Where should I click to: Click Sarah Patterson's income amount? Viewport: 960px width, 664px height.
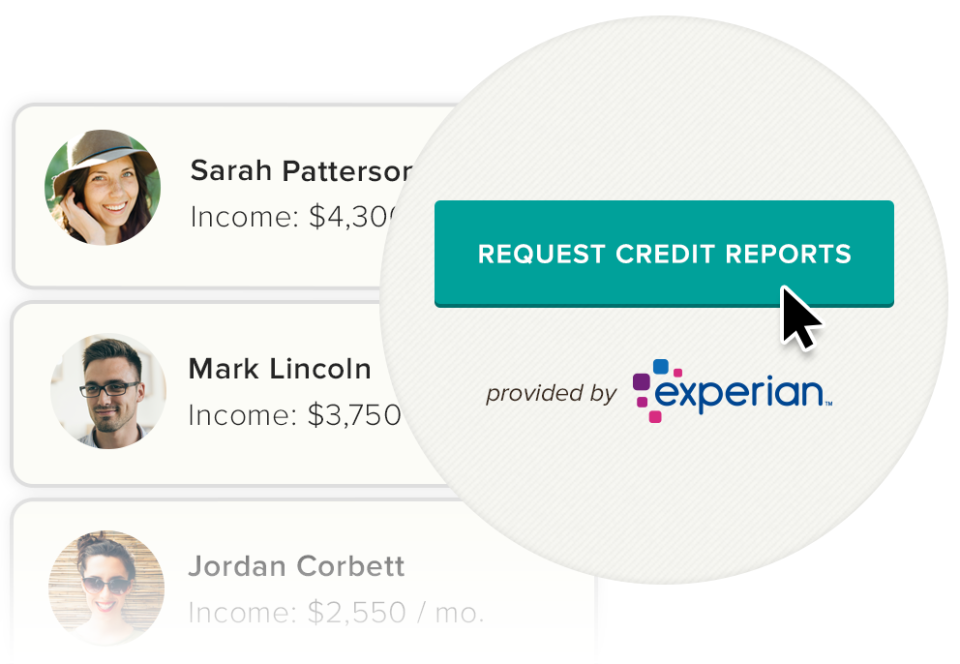pyautogui.click(x=295, y=218)
